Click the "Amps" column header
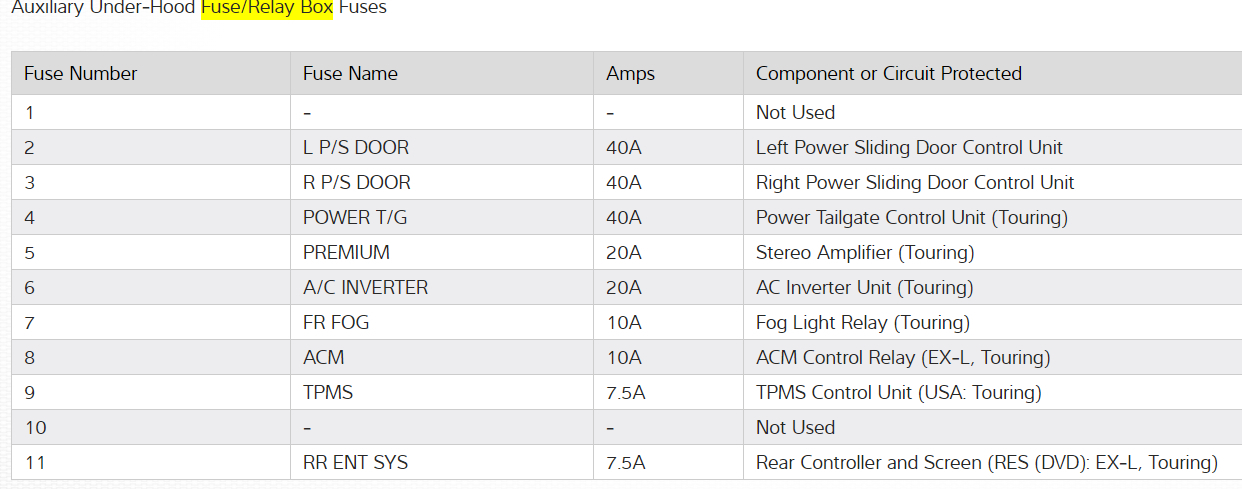 [631, 73]
